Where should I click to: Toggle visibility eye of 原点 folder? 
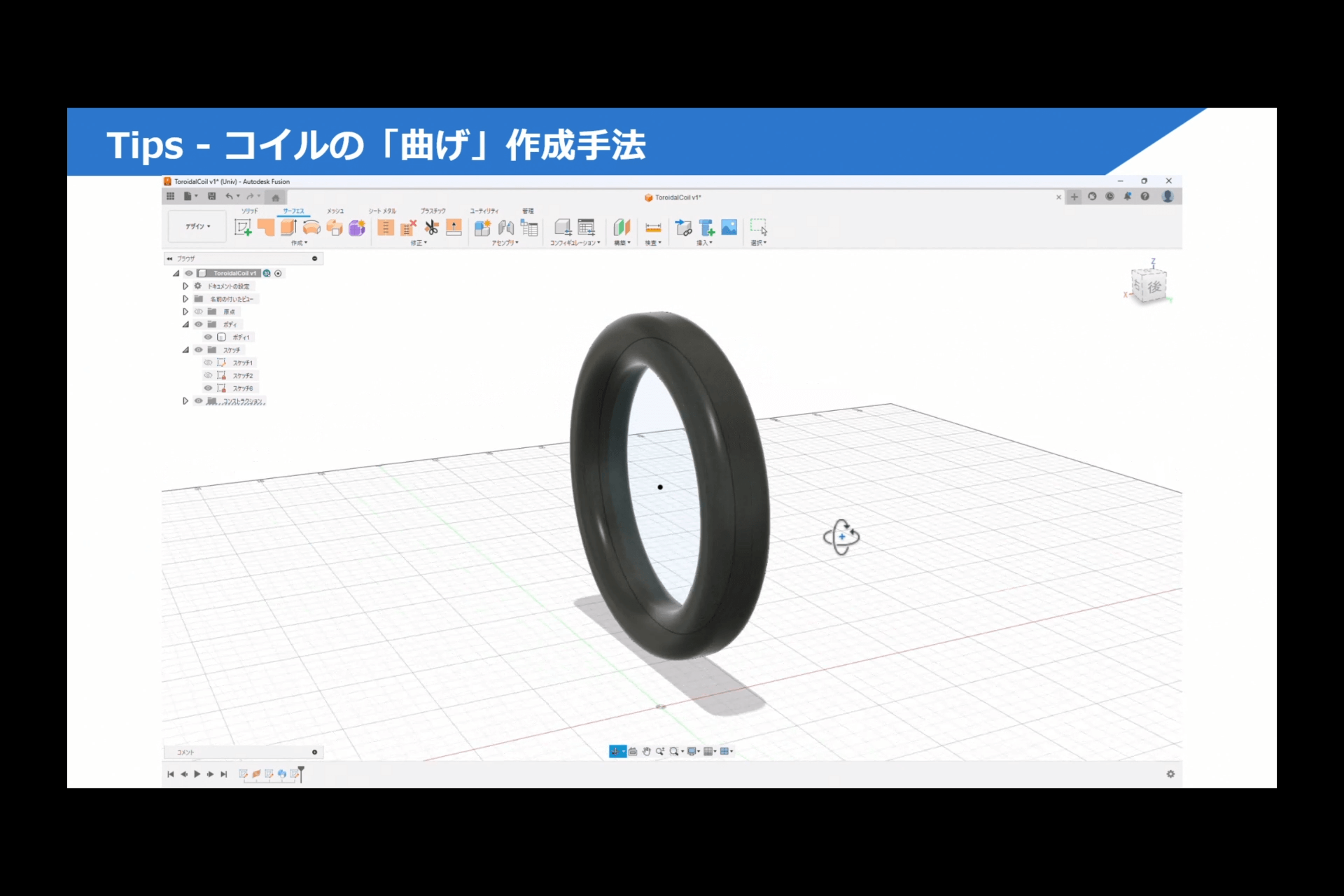point(199,311)
